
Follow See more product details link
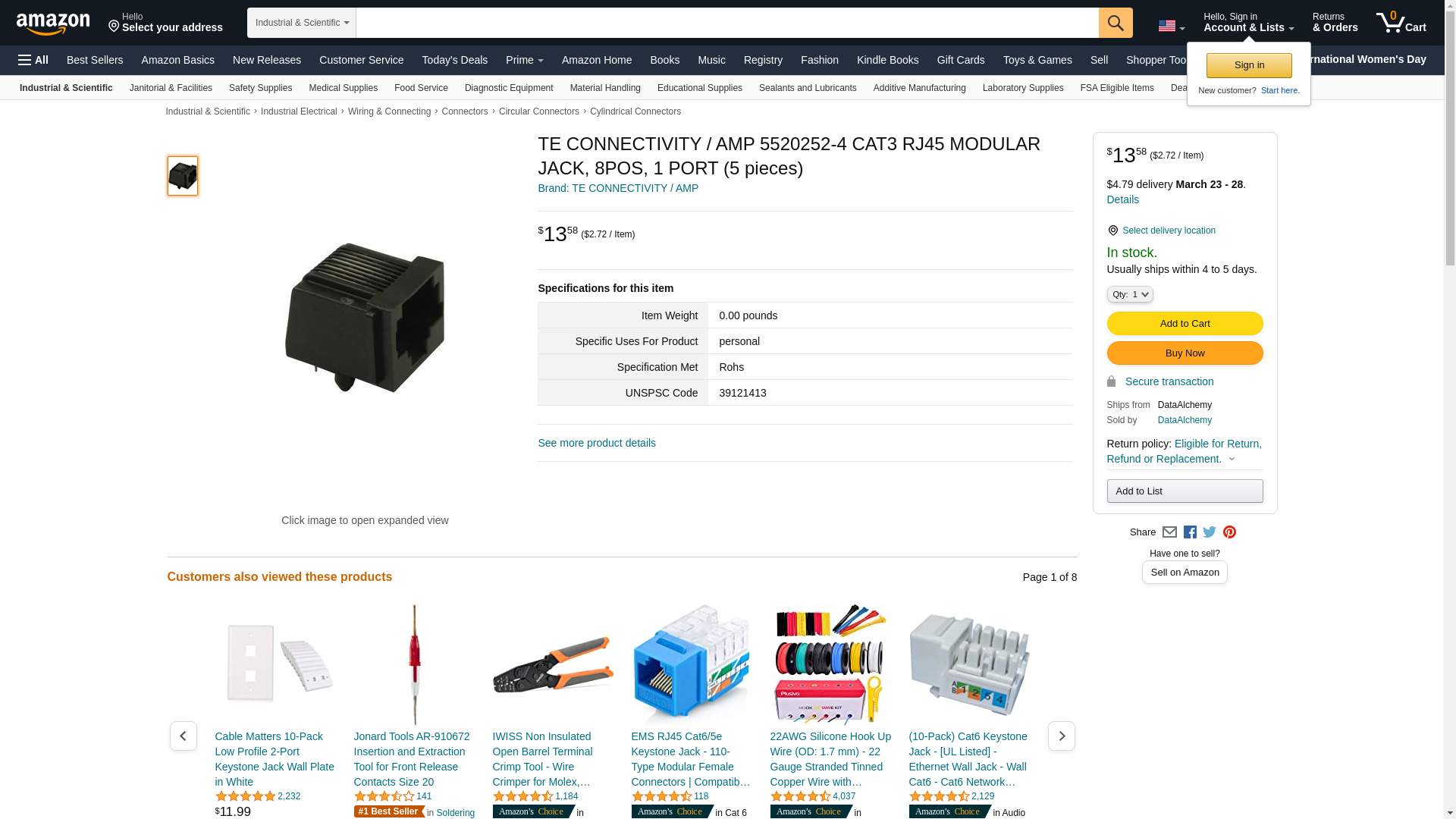(x=597, y=443)
